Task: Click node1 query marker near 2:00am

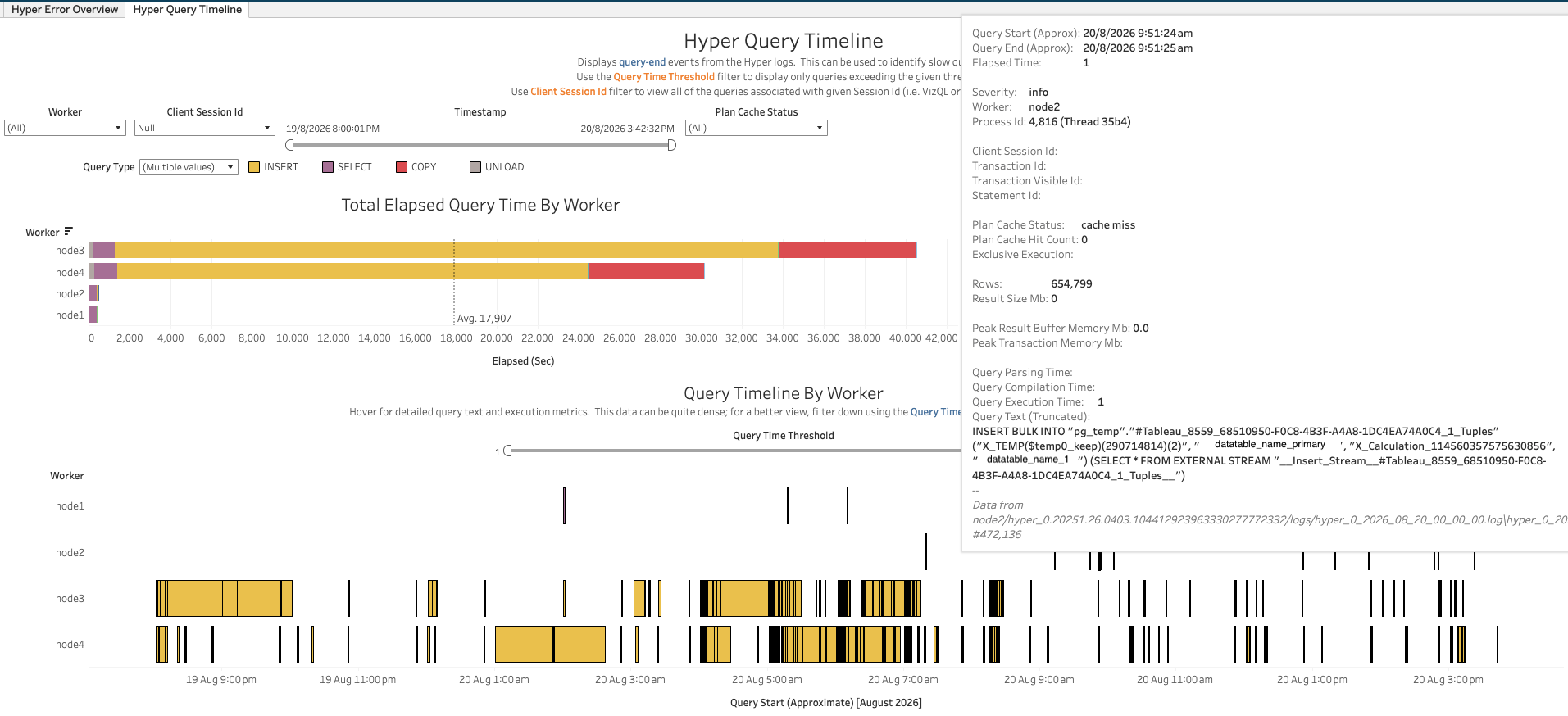Action: pos(565,505)
